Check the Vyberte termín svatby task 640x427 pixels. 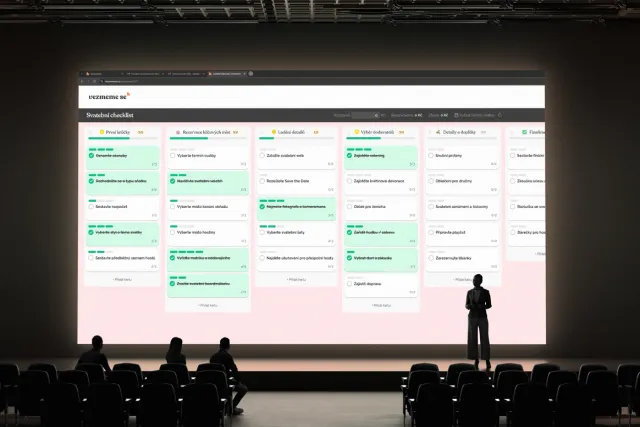click(x=173, y=155)
